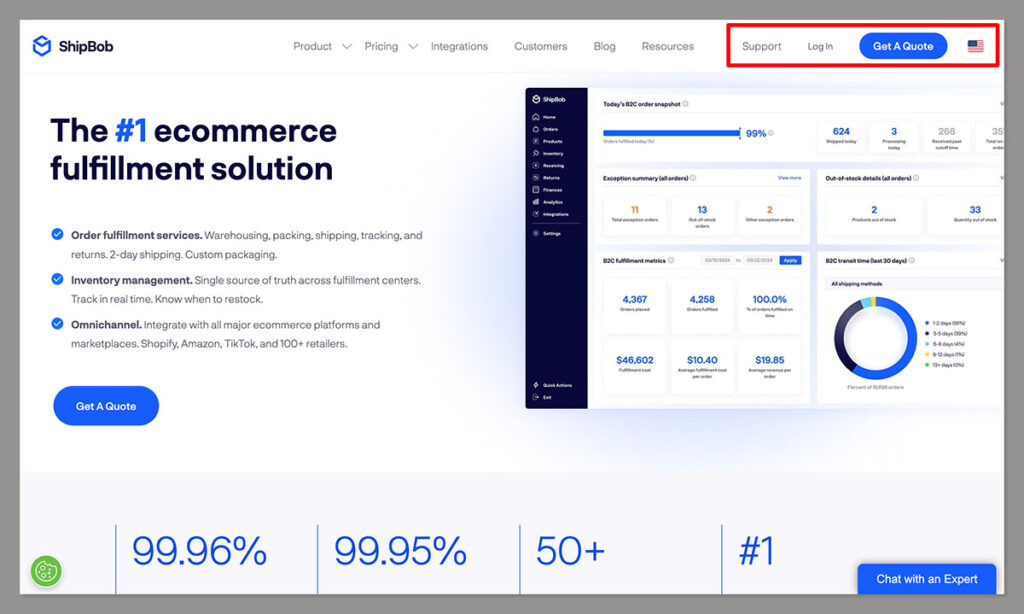
Task: Click the orders fulfilled today progress bar
Action: pos(671,133)
